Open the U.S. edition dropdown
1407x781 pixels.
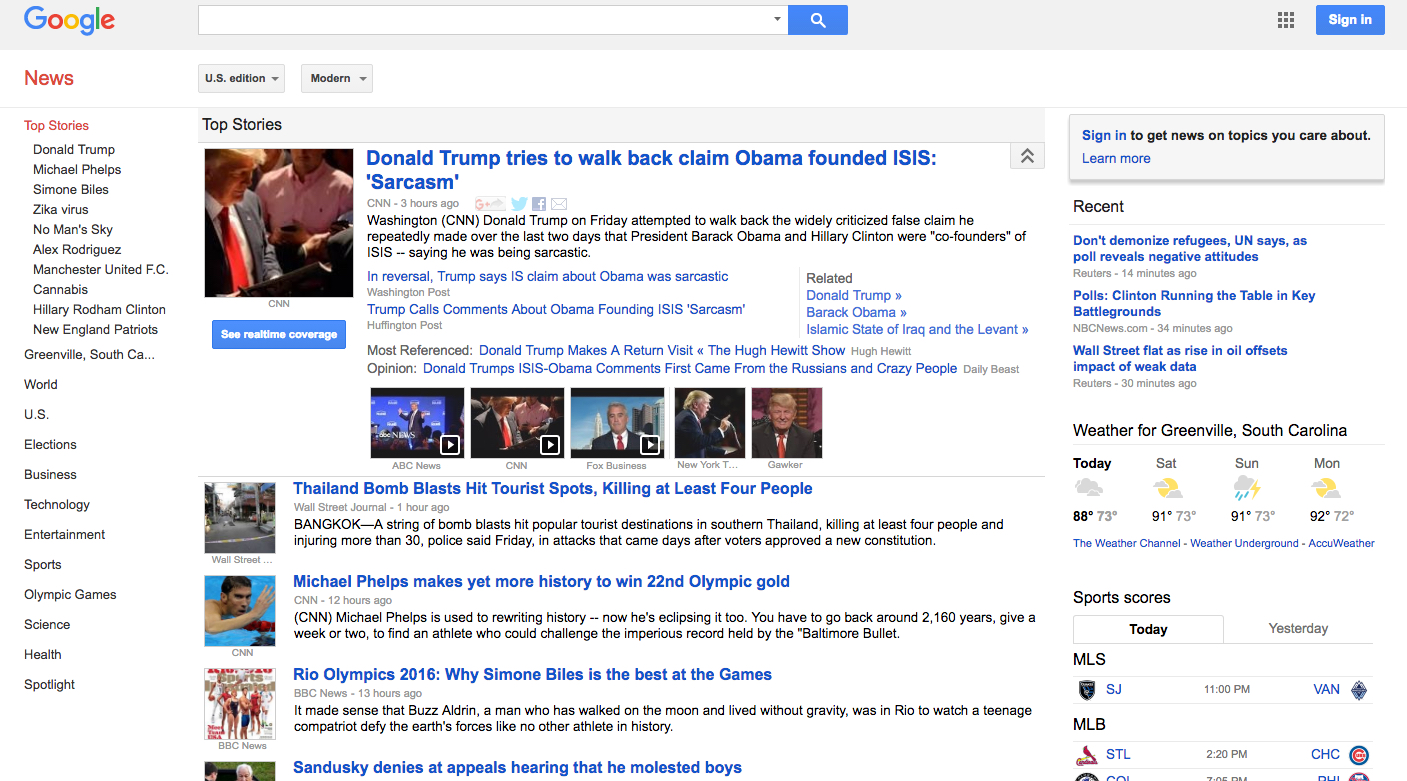[241, 78]
